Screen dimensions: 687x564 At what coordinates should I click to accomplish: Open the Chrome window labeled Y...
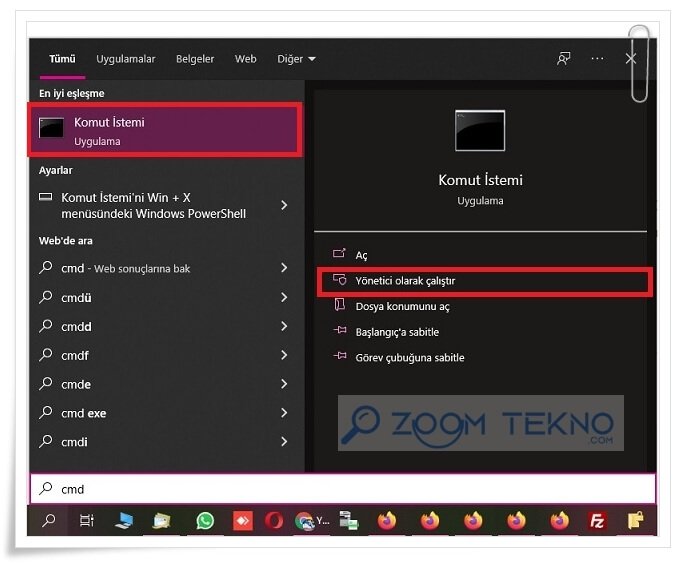click(x=312, y=521)
